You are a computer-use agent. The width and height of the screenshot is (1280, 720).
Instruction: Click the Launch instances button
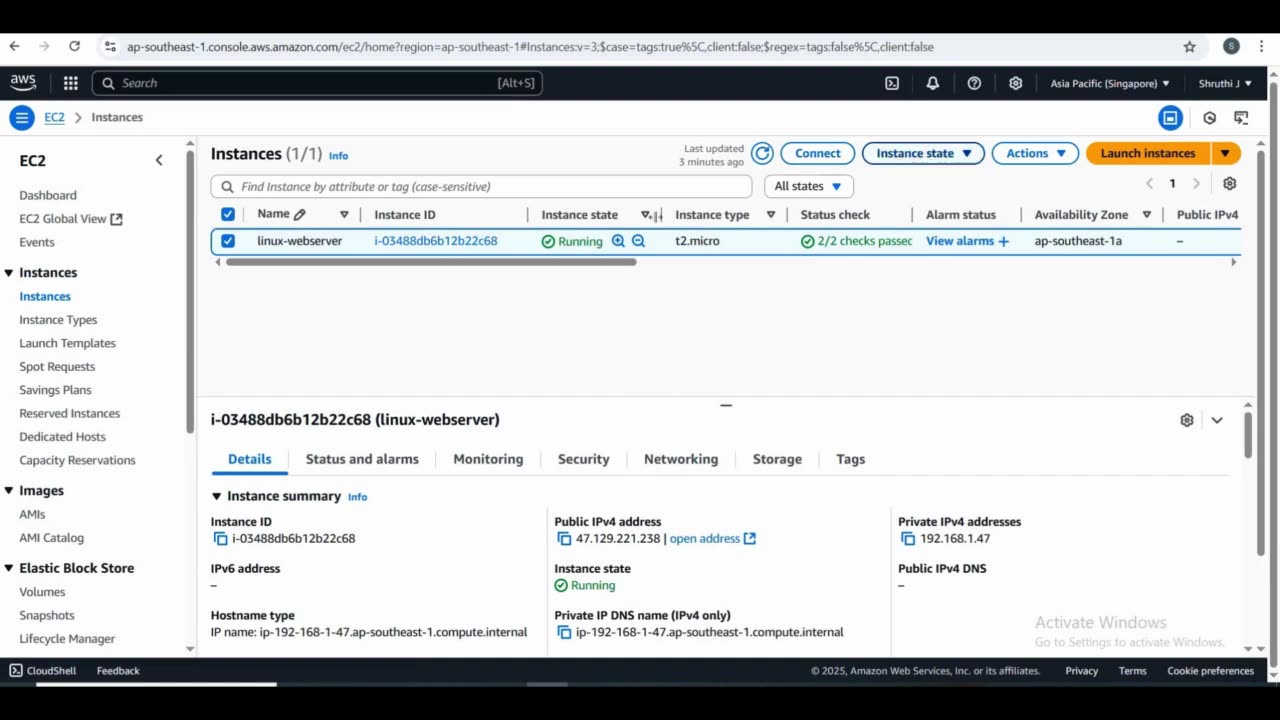coord(1148,154)
